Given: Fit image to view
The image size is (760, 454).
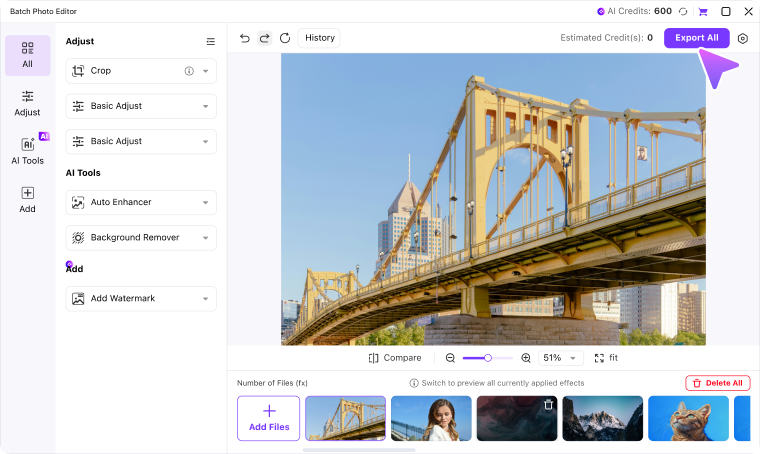Looking at the screenshot, I should tap(606, 358).
